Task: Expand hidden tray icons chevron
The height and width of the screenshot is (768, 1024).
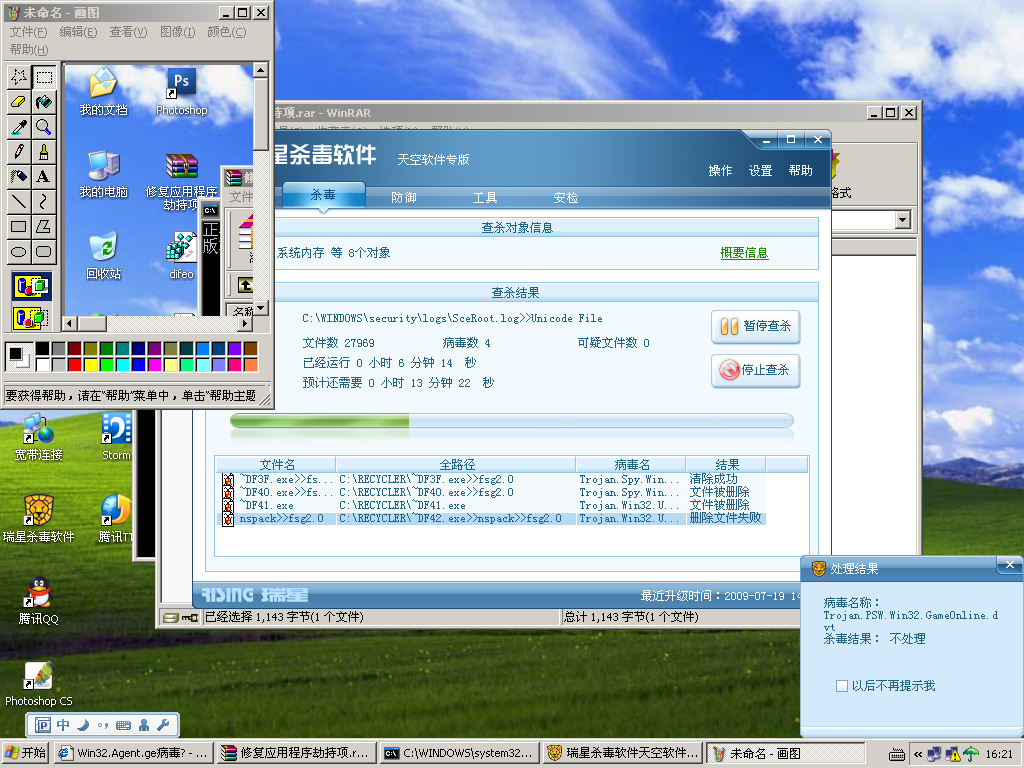Action: 918,754
